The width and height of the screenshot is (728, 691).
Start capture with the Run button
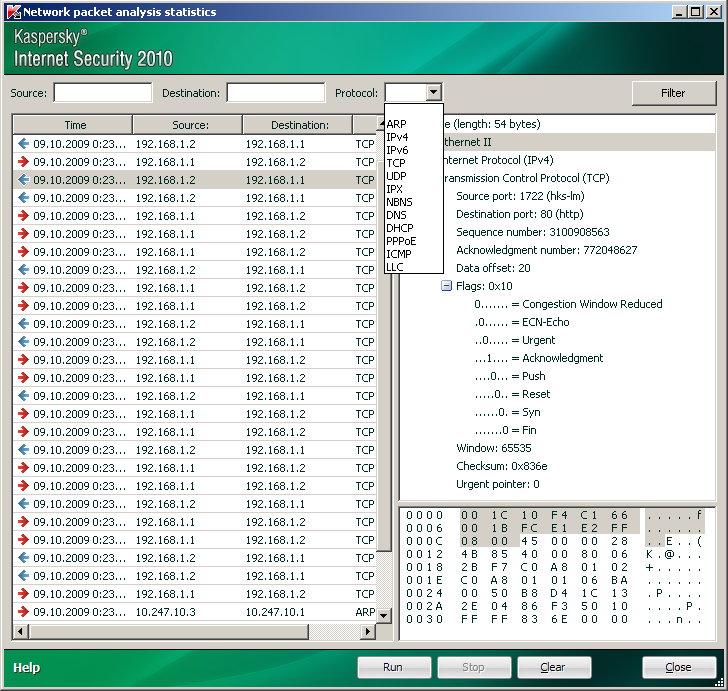coord(394,667)
